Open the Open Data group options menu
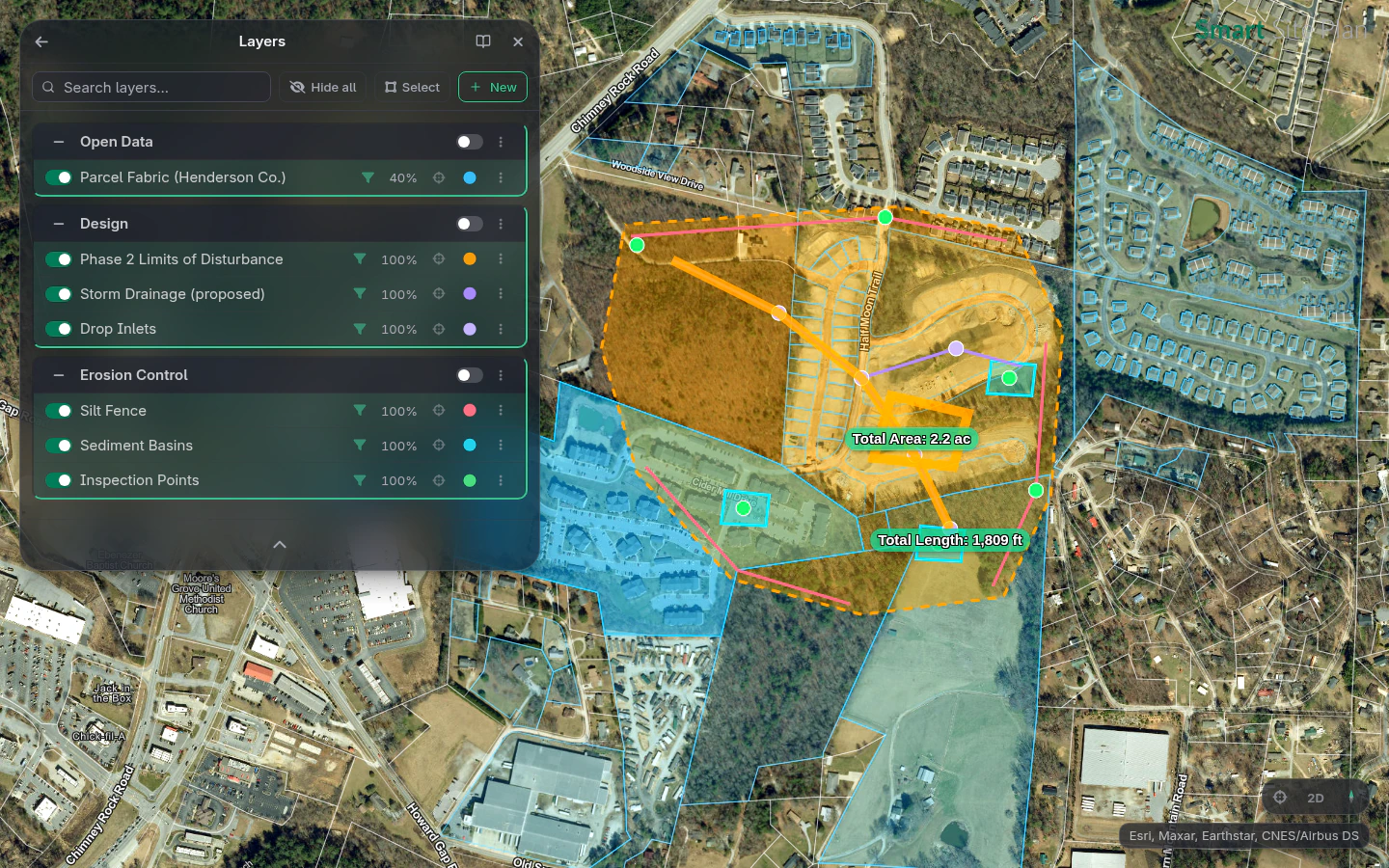The height and width of the screenshot is (868, 1389). tap(501, 142)
